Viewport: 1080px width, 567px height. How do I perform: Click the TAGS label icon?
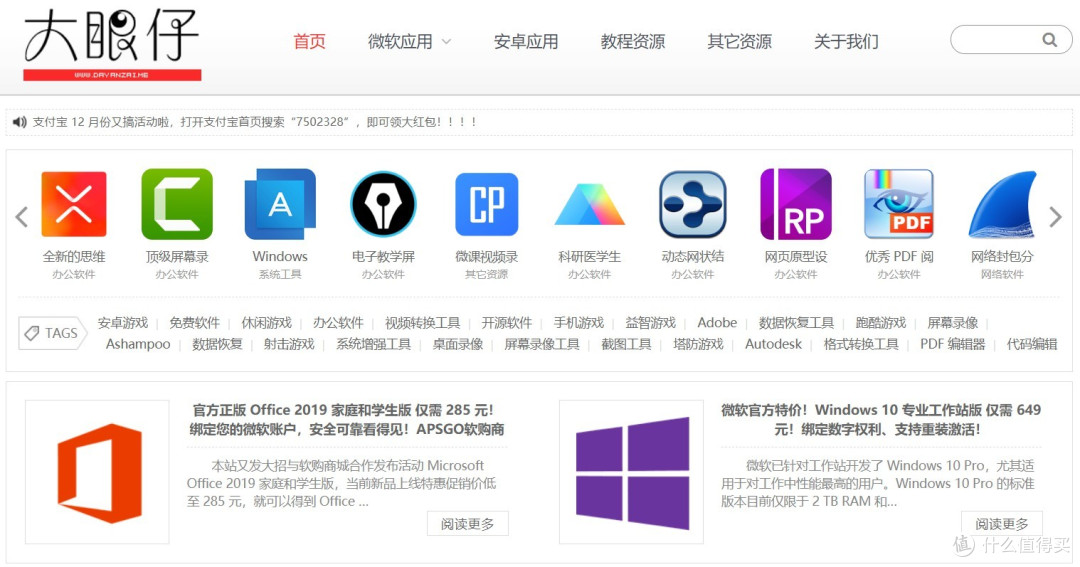coord(52,333)
